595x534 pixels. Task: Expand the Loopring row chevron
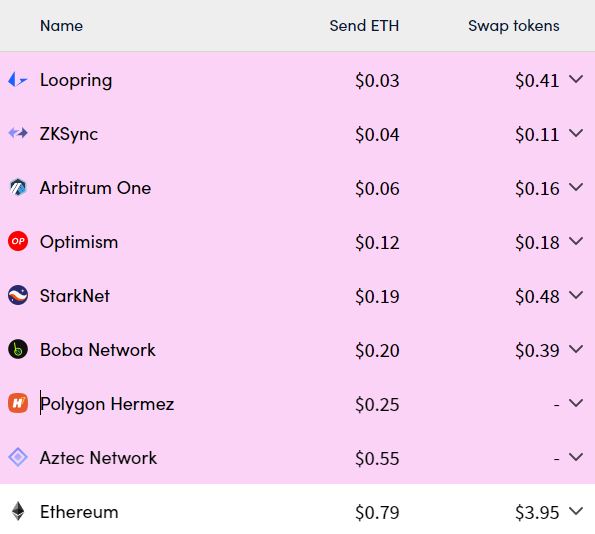tap(576, 79)
